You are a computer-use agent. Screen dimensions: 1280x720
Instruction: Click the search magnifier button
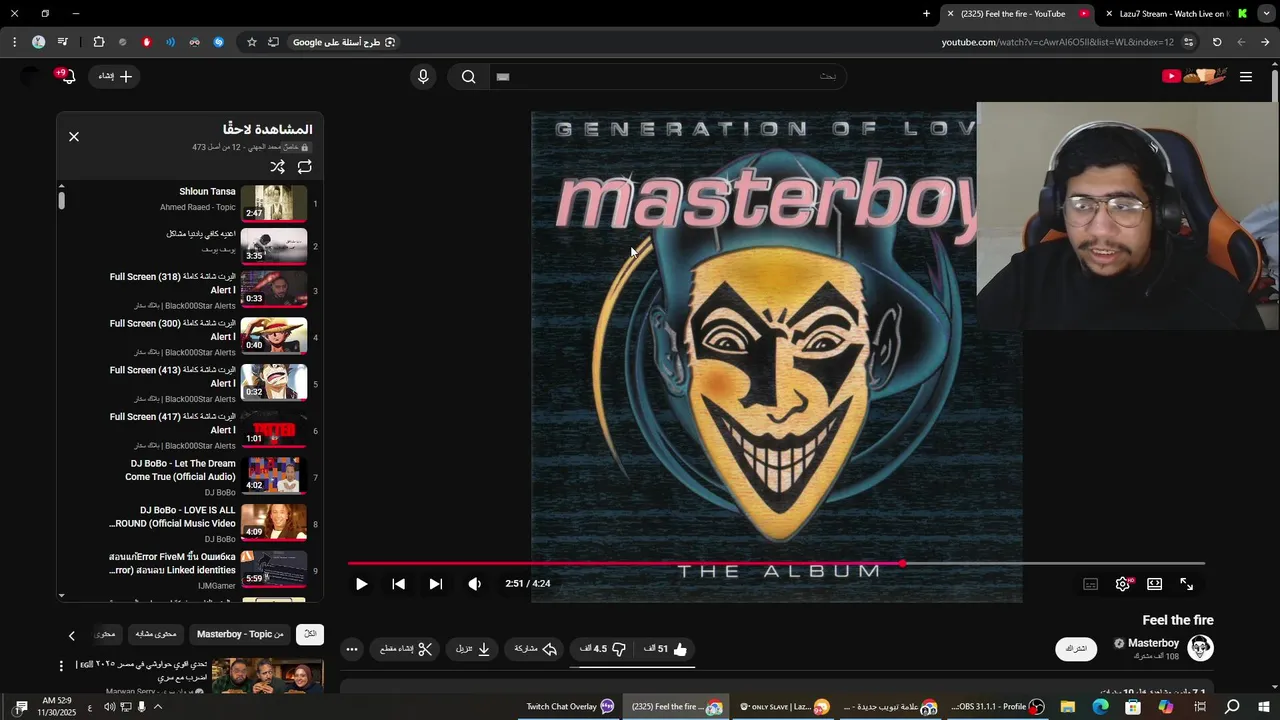[x=468, y=76]
